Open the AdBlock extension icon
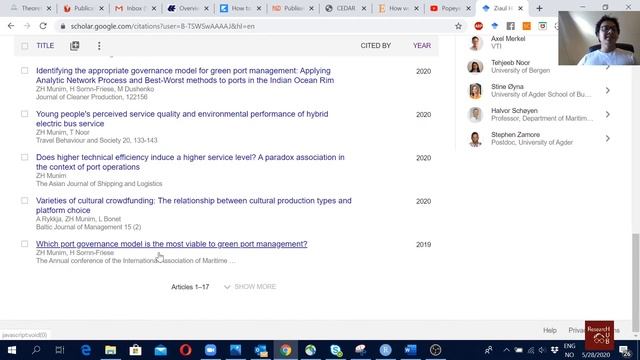 [x=478, y=26]
